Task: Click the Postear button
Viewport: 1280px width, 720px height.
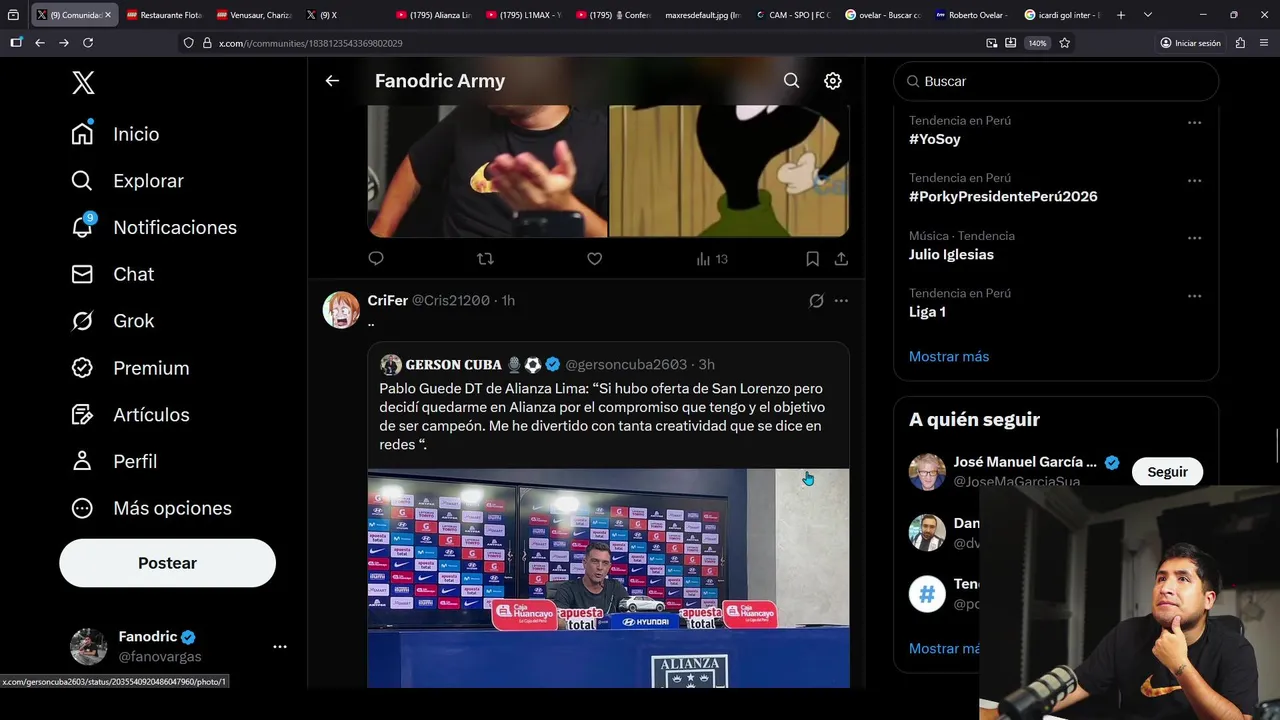Action: coord(167,563)
